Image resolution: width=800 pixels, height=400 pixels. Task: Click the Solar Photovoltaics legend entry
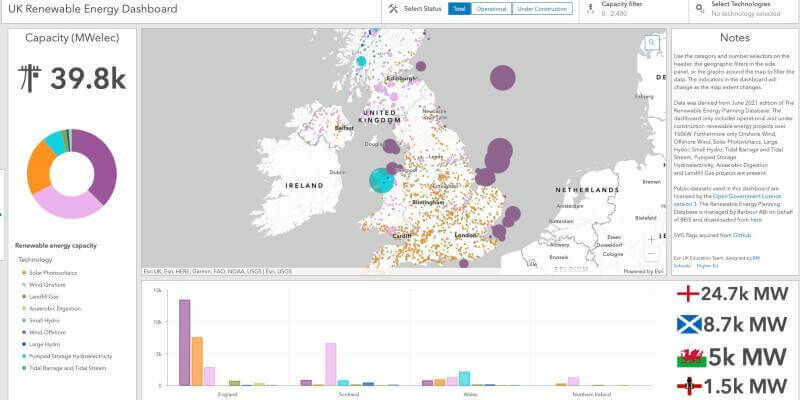pos(49,273)
